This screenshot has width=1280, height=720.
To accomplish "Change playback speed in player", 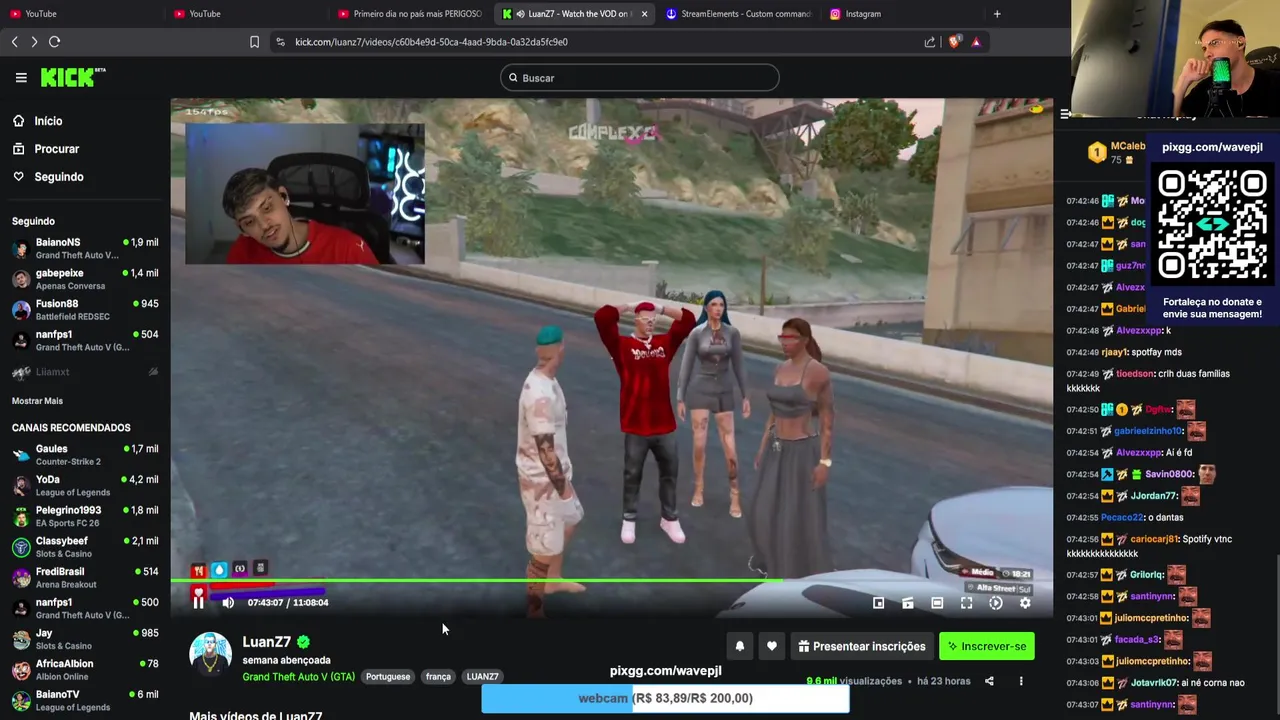I will [996, 603].
